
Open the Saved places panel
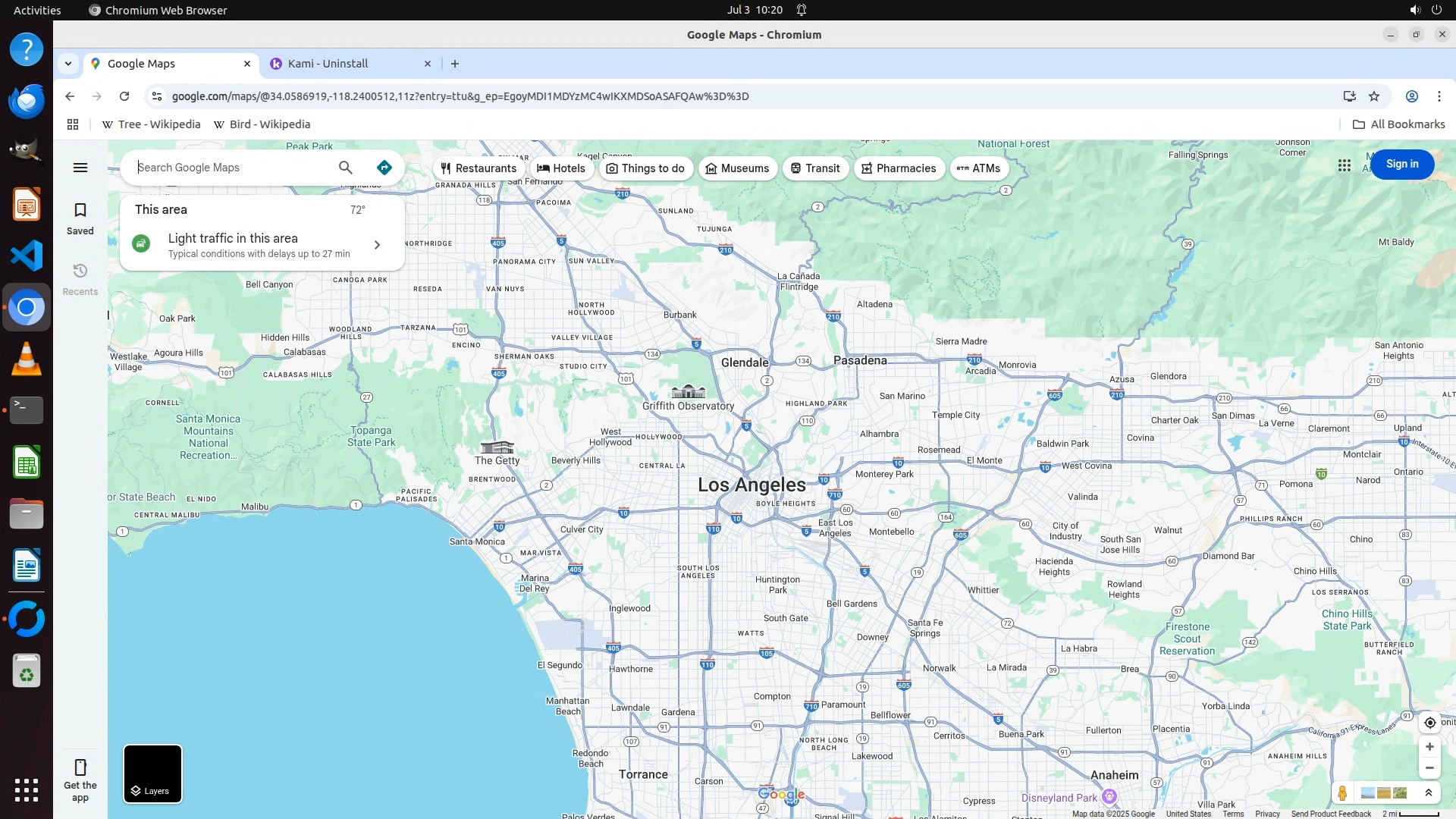80,218
